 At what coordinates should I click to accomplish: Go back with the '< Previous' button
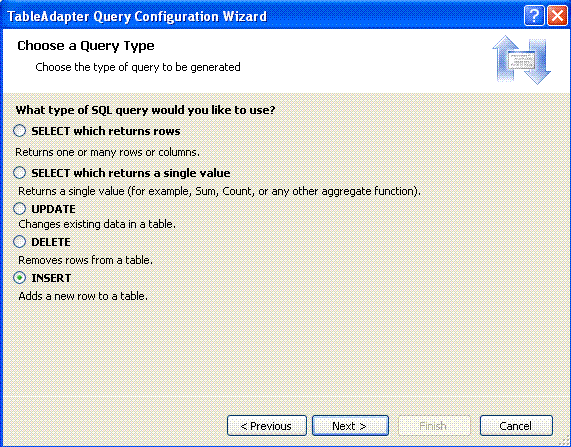pos(267,426)
